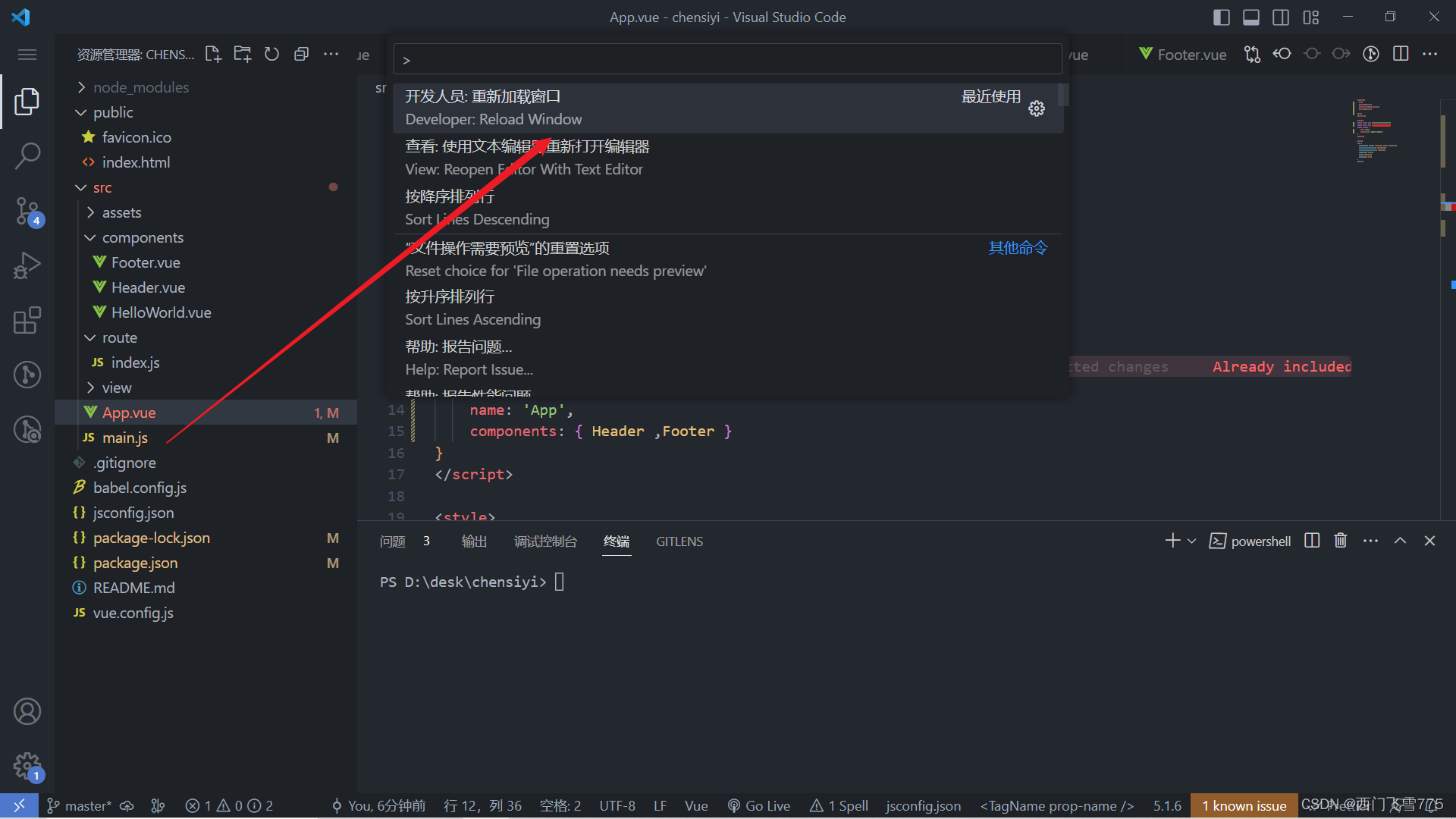The image size is (1456, 819).
Task: Toggle the primary sidebar visibility
Action: click(1222, 16)
